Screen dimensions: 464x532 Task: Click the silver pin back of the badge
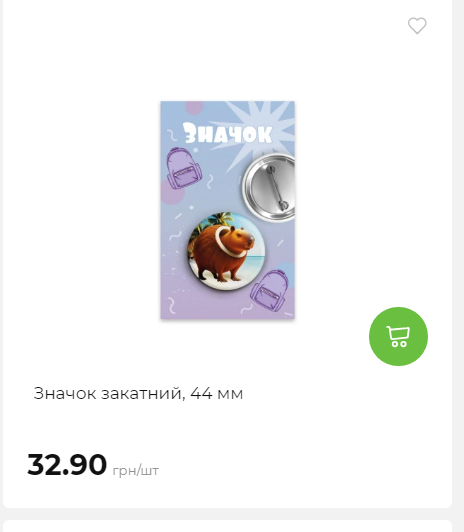(269, 187)
